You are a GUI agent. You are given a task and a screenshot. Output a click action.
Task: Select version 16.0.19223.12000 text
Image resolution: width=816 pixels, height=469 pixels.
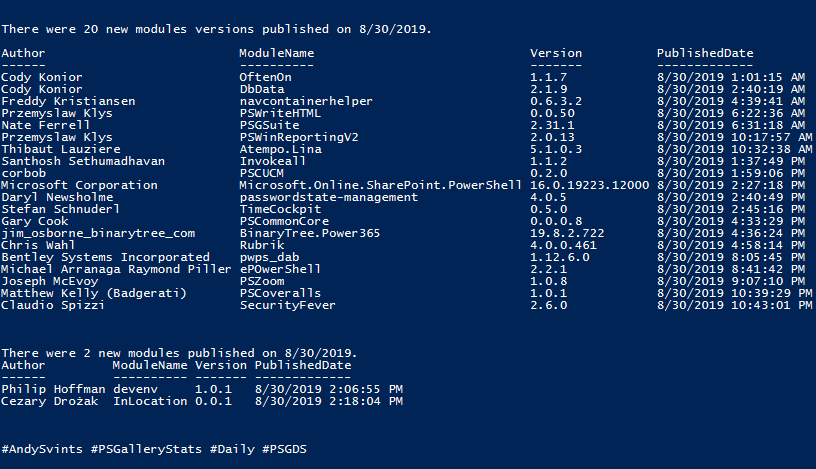point(590,185)
